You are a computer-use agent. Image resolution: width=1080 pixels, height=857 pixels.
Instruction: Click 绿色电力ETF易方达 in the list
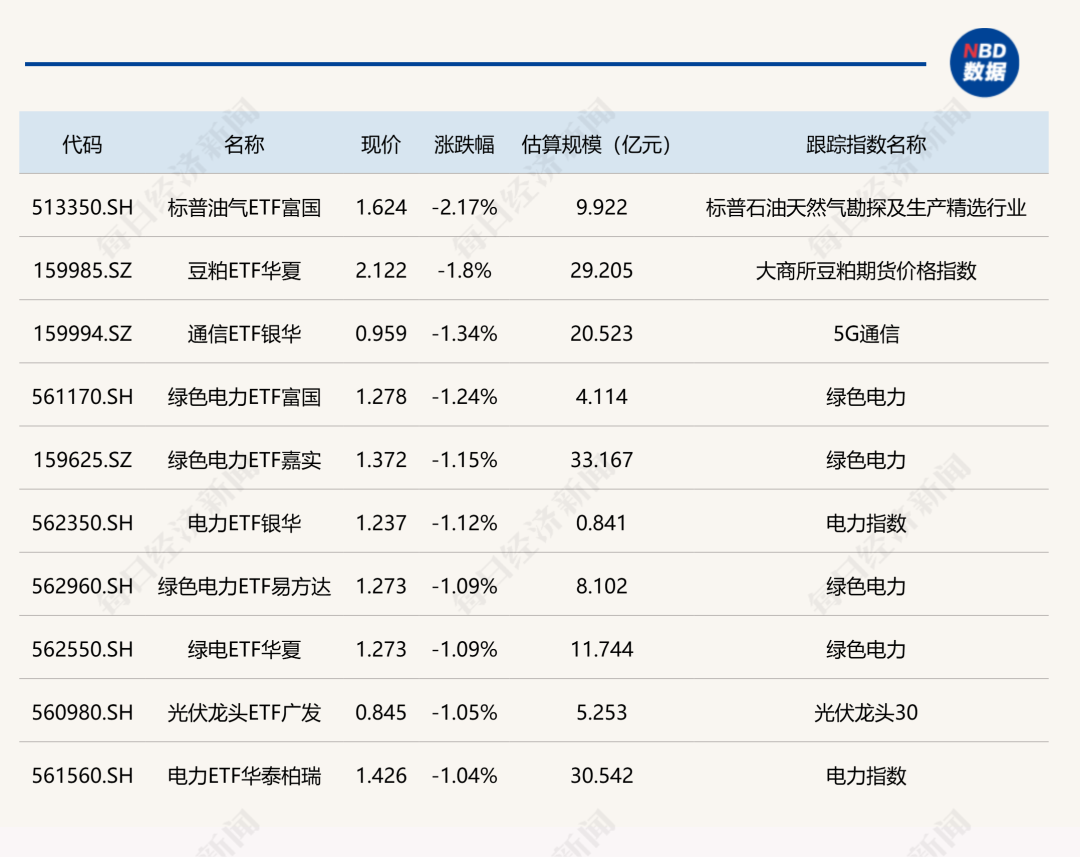(x=244, y=586)
